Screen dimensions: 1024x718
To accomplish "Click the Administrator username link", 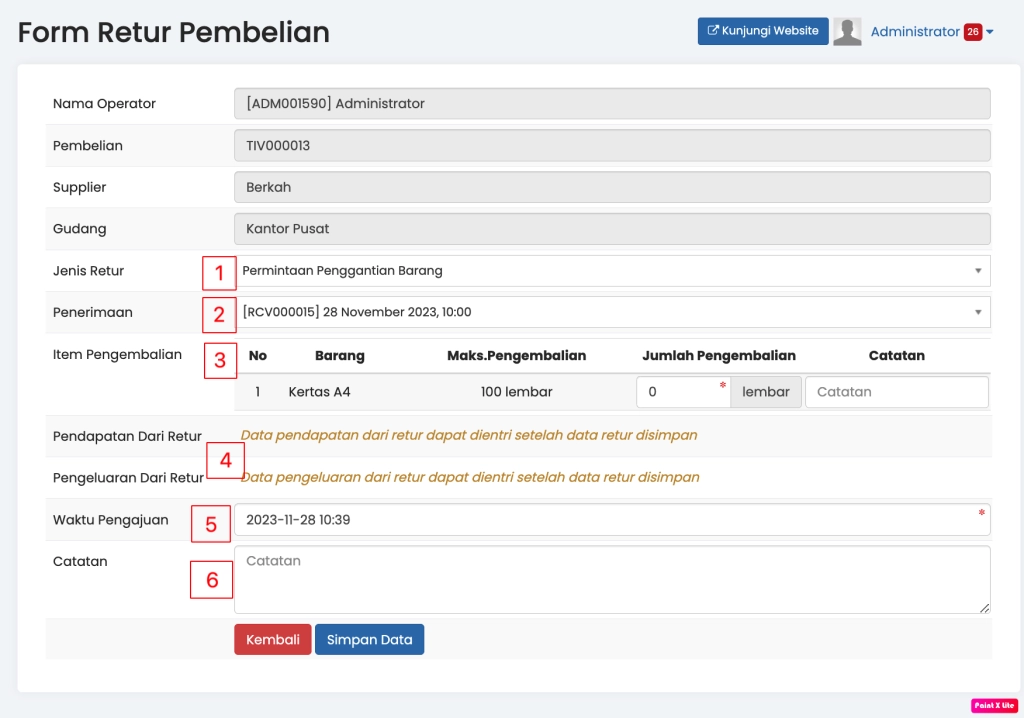I will tap(914, 32).
